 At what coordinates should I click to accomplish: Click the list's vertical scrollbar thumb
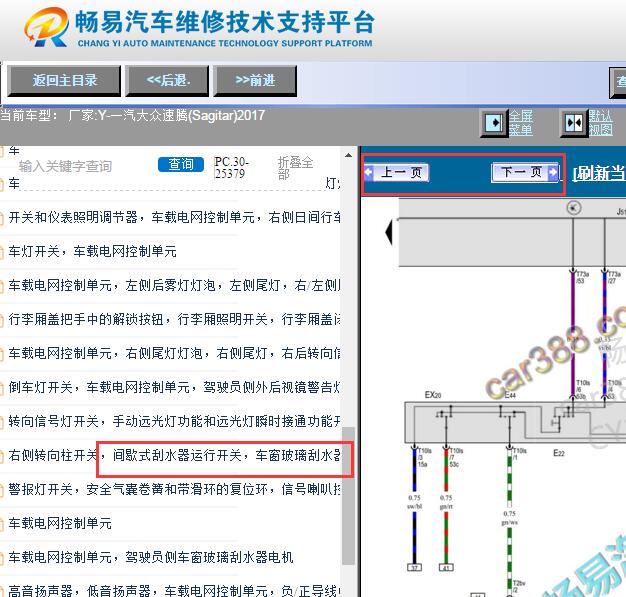[349, 496]
